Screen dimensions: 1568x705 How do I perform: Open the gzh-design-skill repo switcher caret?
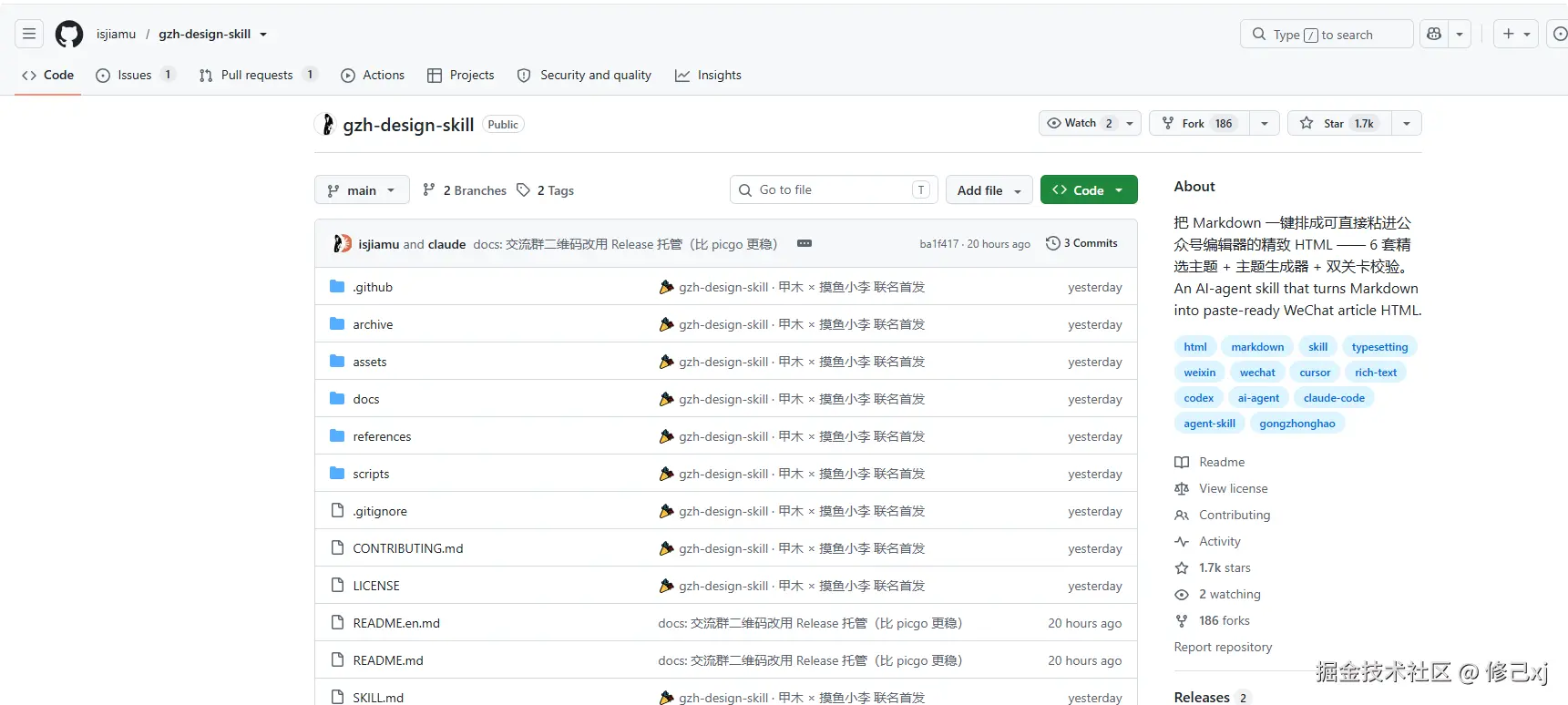pyautogui.click(x=263, y=35)
